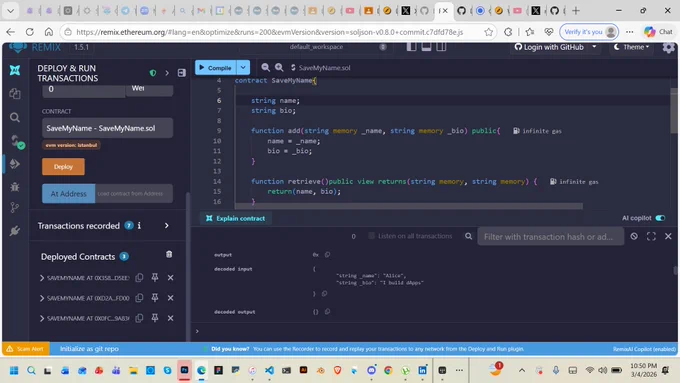Click the default_workspace selector
This screenshot has height=383, width=680.
[317, 47]
